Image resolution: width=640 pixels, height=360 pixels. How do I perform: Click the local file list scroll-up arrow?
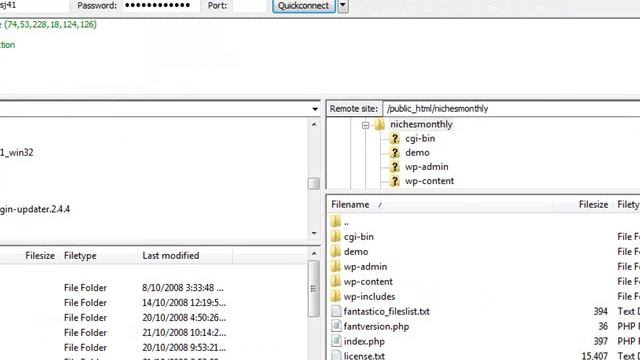point(314,254)
